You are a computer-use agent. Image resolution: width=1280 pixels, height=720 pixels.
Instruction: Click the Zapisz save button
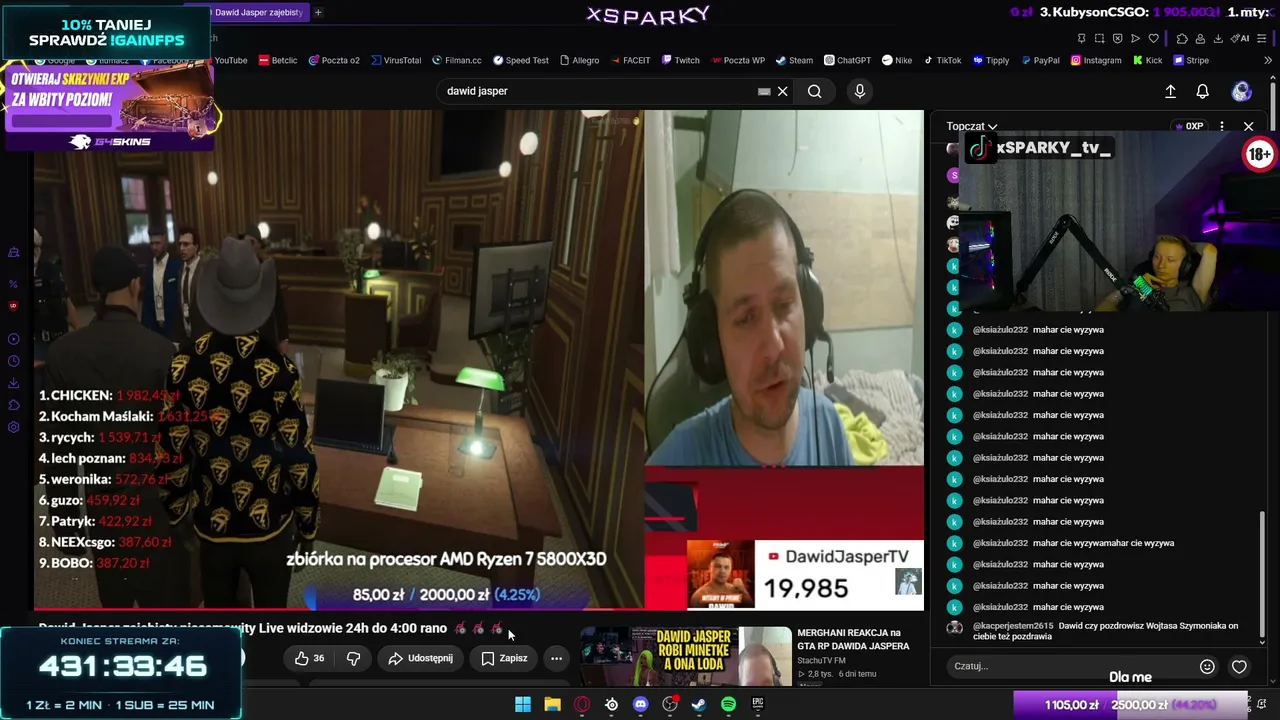pyautogui.click(x=505, y=658)
